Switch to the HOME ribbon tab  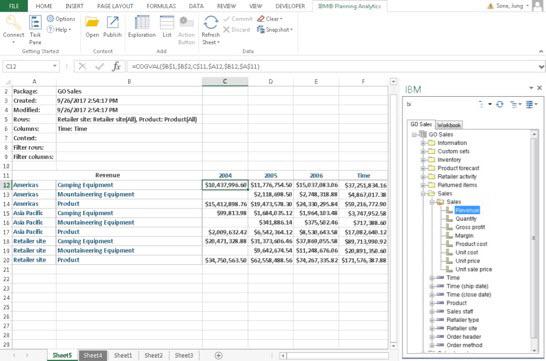point(44,6)
